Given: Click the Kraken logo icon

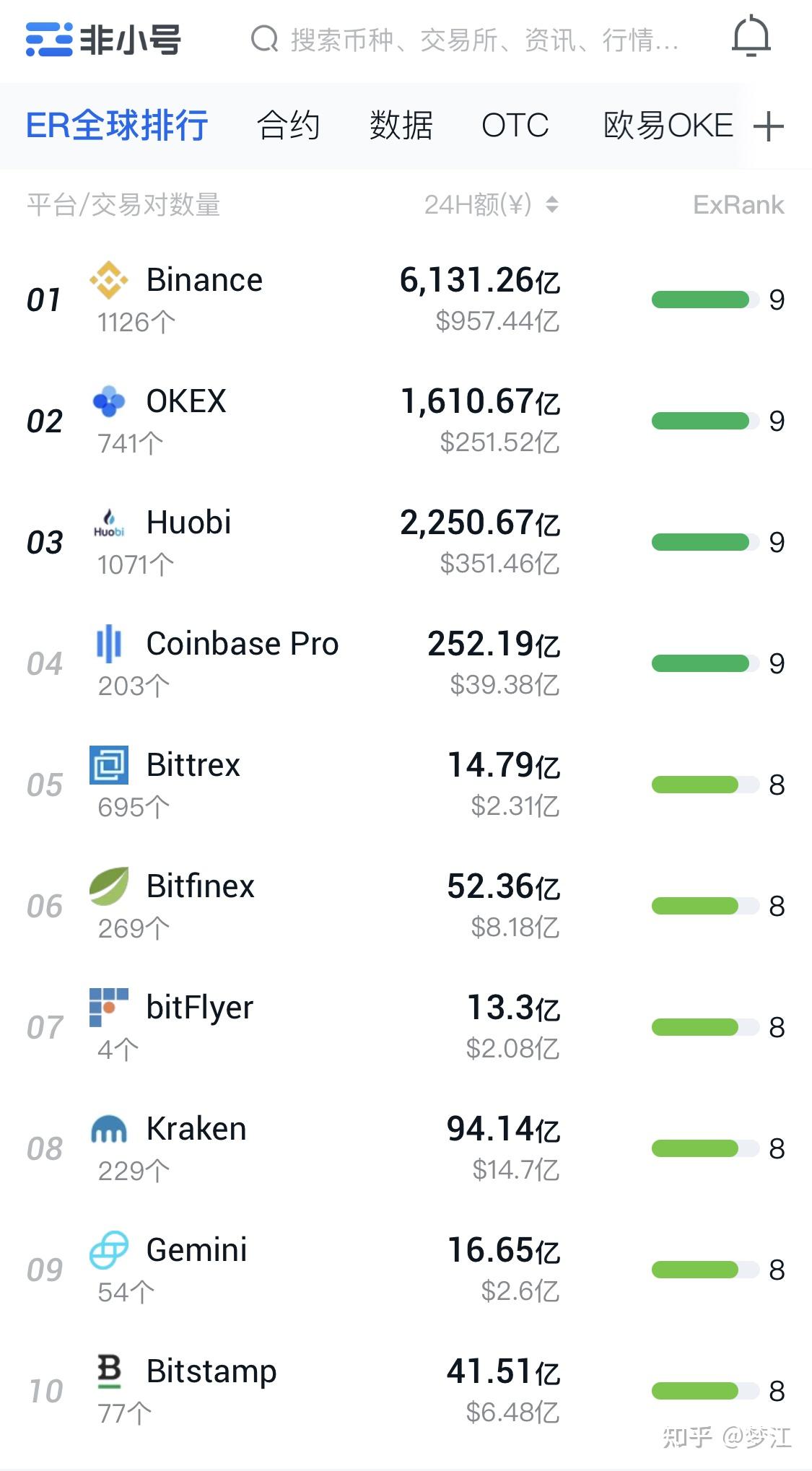Looking at the screenshot, I should click(x=109, y=1129).
